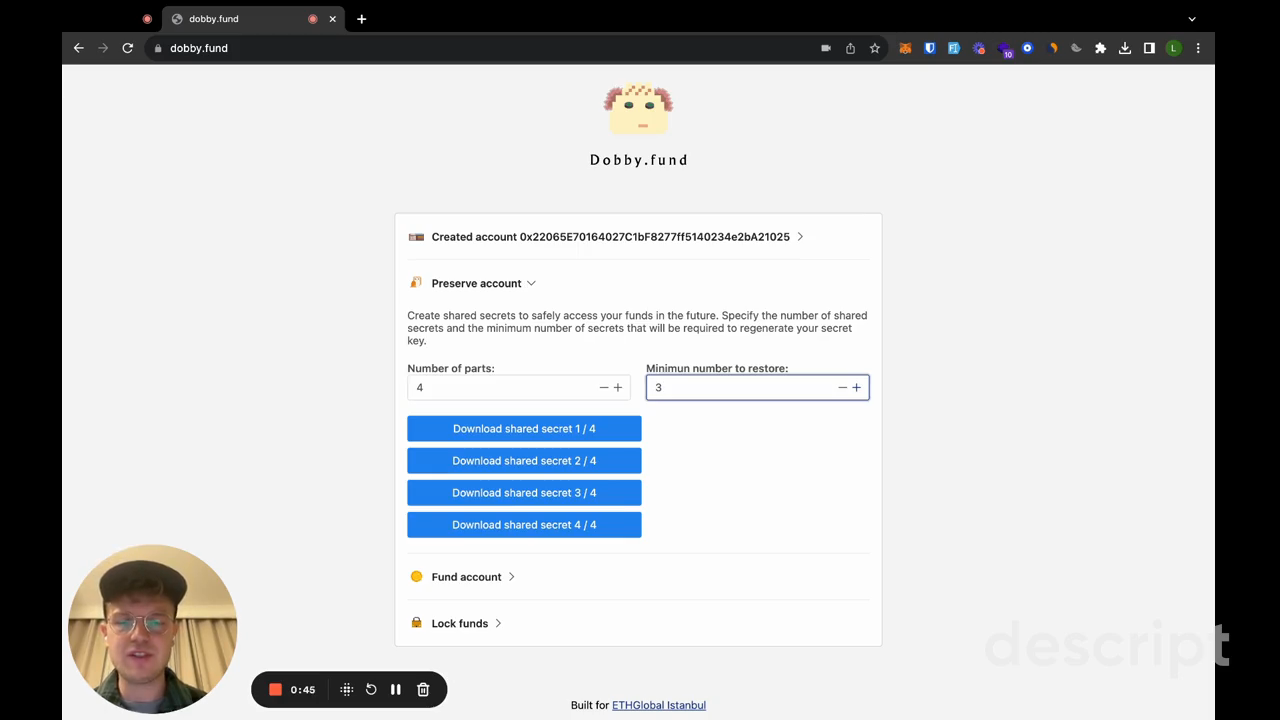Reload the page

coord(128,48)
